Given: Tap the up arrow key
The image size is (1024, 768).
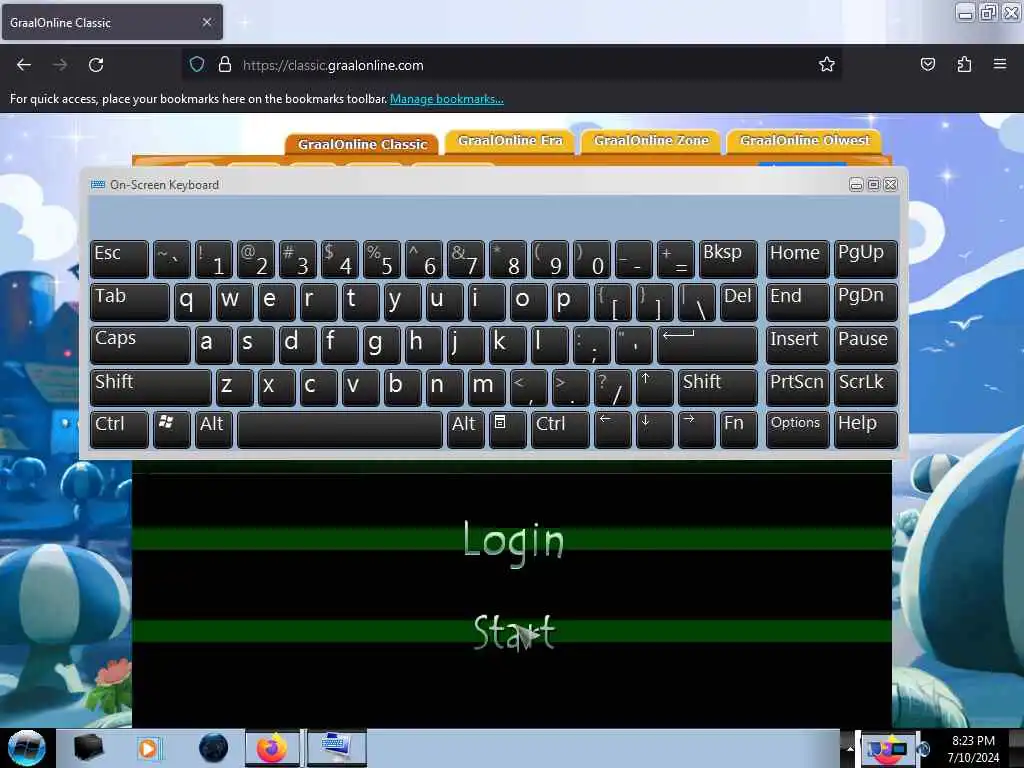Looking at the screenshot, I should pyautogui.click(x=654, y=387).
